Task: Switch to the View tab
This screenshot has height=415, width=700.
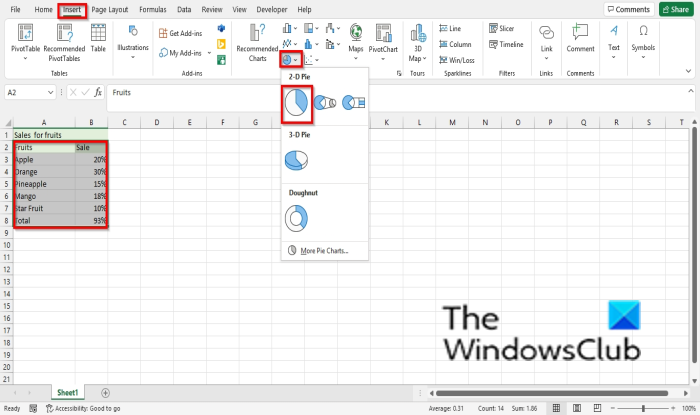Action: [239, 9]
